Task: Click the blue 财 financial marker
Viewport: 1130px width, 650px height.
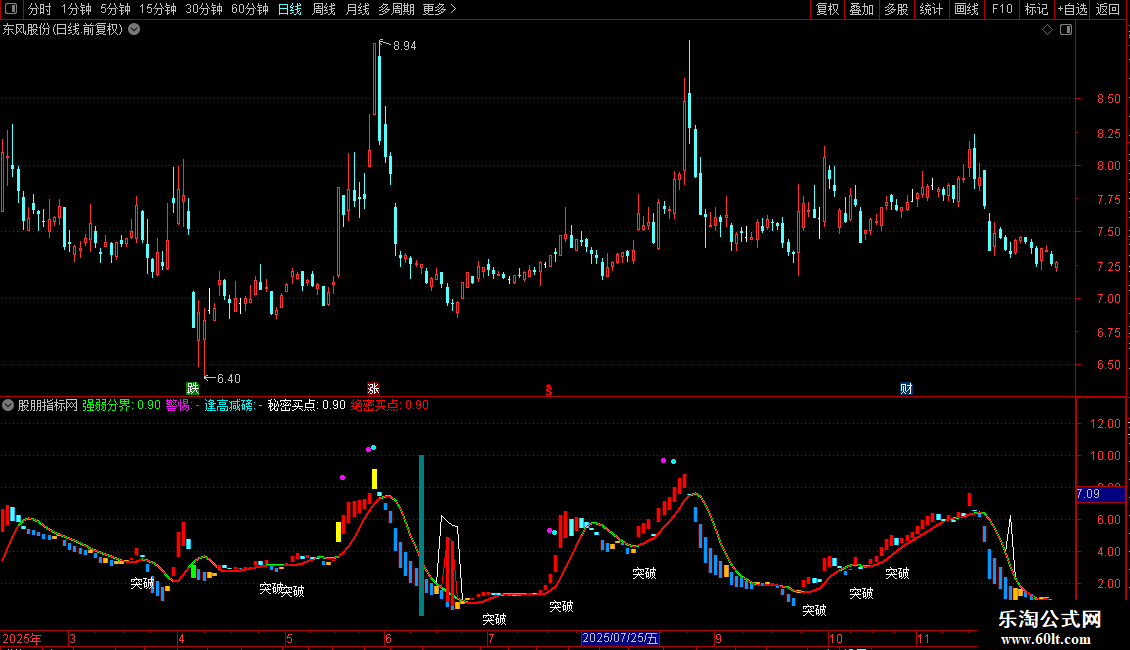Action: pyautogui.click(x=907, y=388)
